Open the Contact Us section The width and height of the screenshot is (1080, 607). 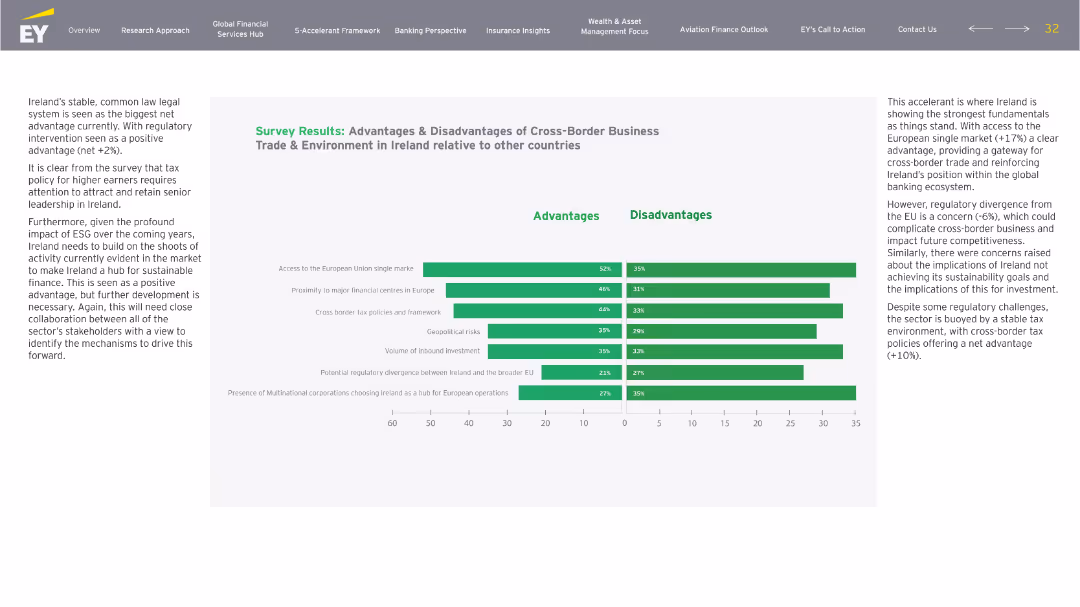tap(917, 30)
